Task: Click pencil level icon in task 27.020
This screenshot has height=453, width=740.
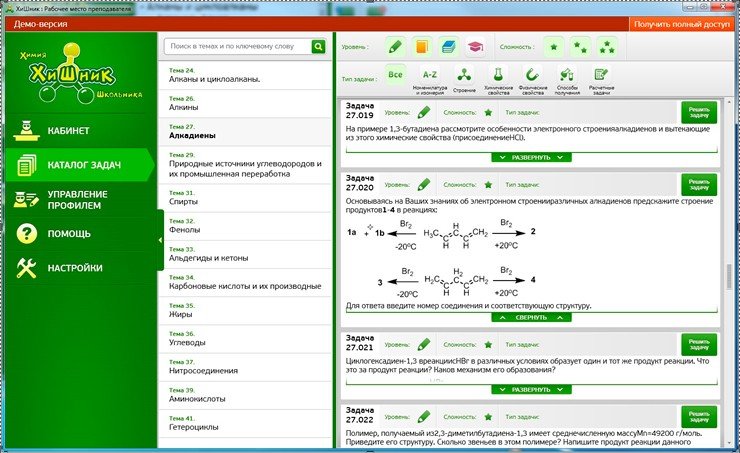Action: click(424, 185)
